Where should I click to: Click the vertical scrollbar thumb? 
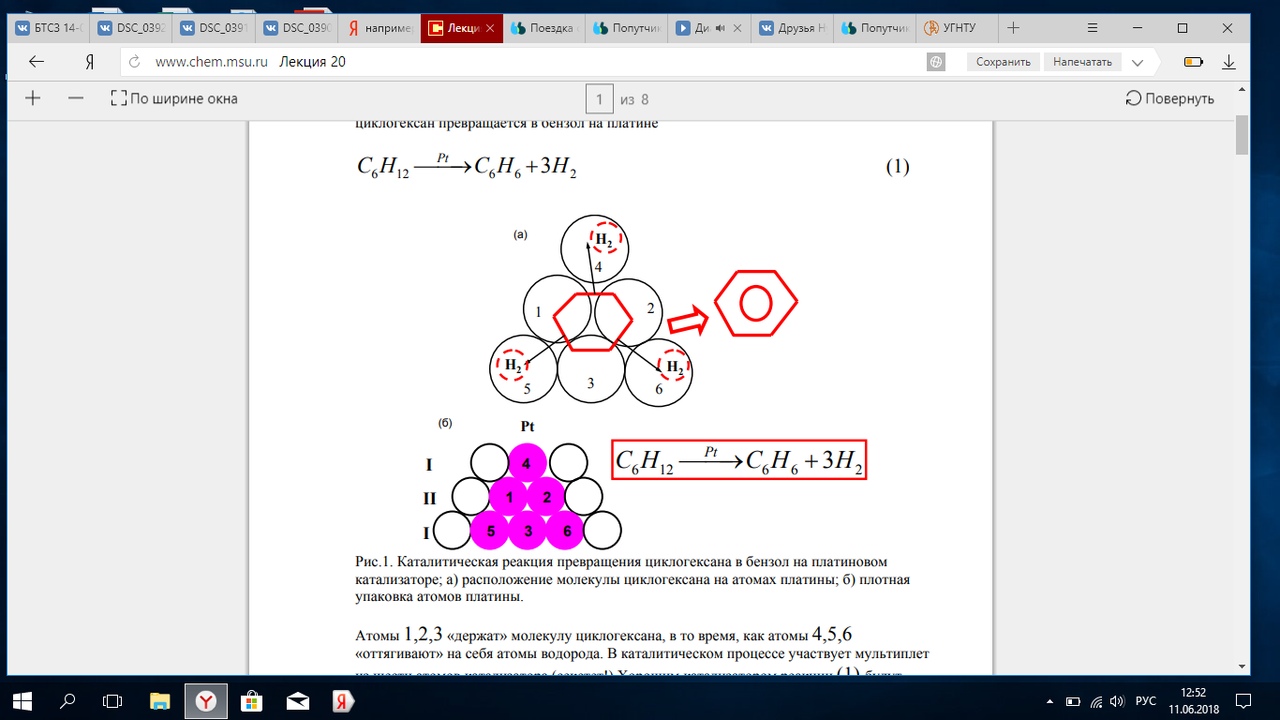(x=1242, y=135)
